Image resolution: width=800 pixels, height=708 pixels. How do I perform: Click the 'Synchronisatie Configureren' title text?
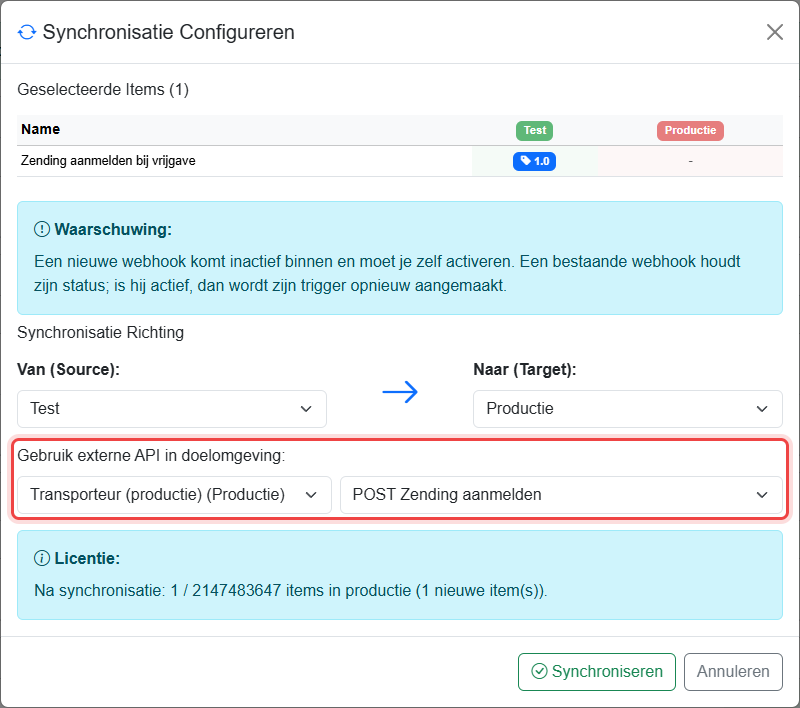(x=168, y=32)
